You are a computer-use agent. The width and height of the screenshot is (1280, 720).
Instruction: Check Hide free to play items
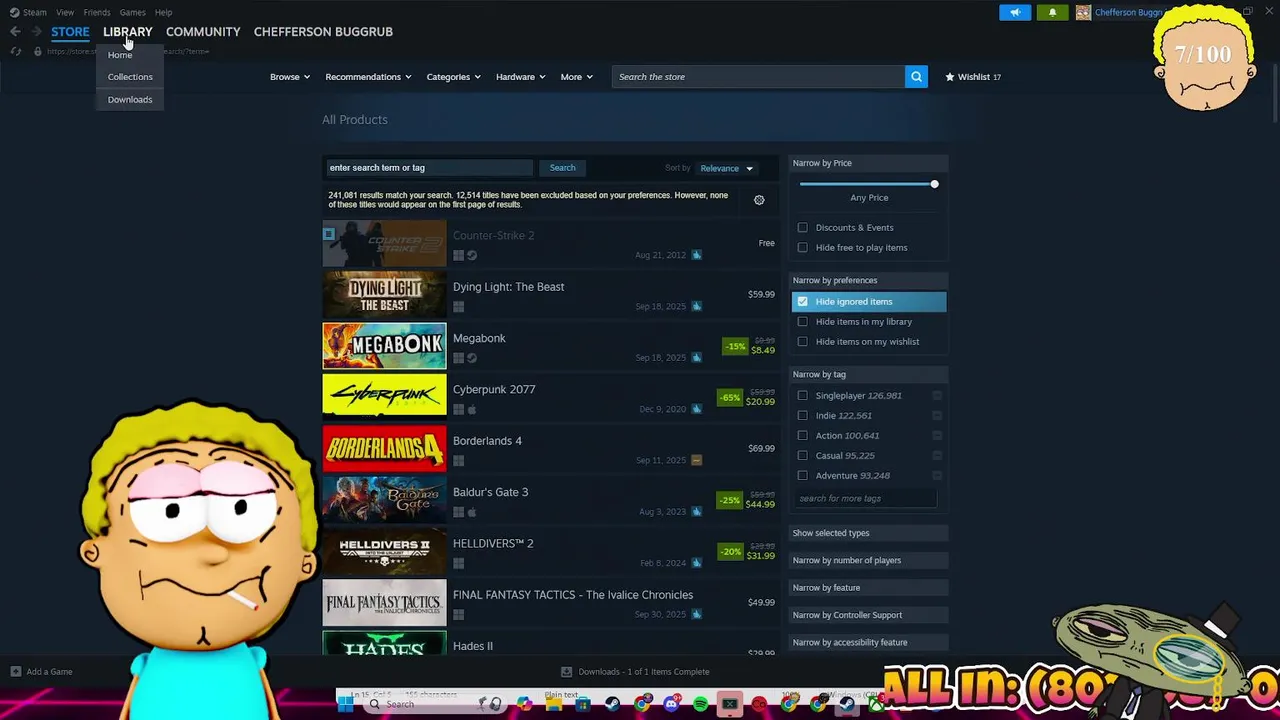point(802,248)
